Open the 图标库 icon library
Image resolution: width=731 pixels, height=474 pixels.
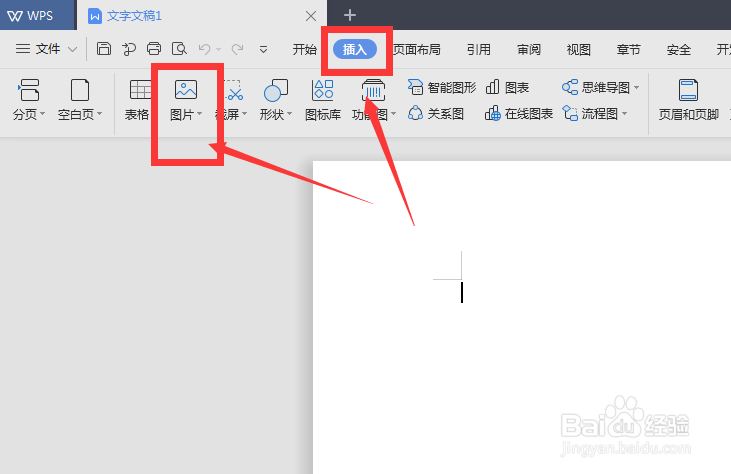coord(323,100)
